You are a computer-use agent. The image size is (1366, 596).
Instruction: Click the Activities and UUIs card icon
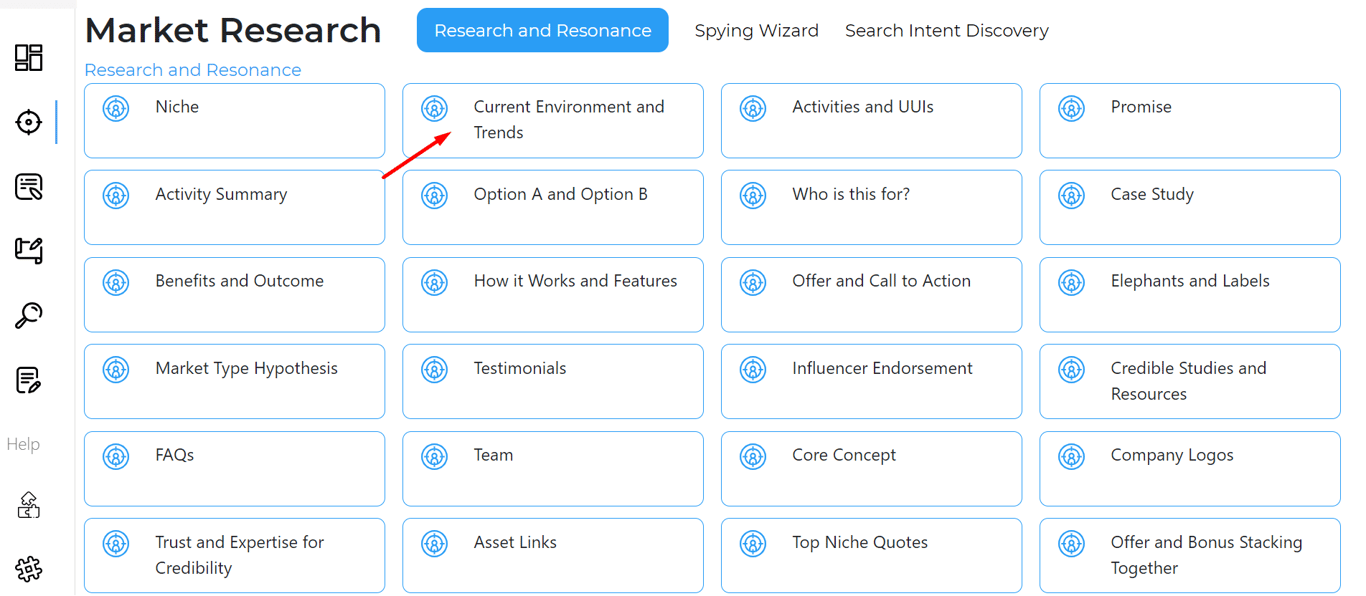click(754, 108)
